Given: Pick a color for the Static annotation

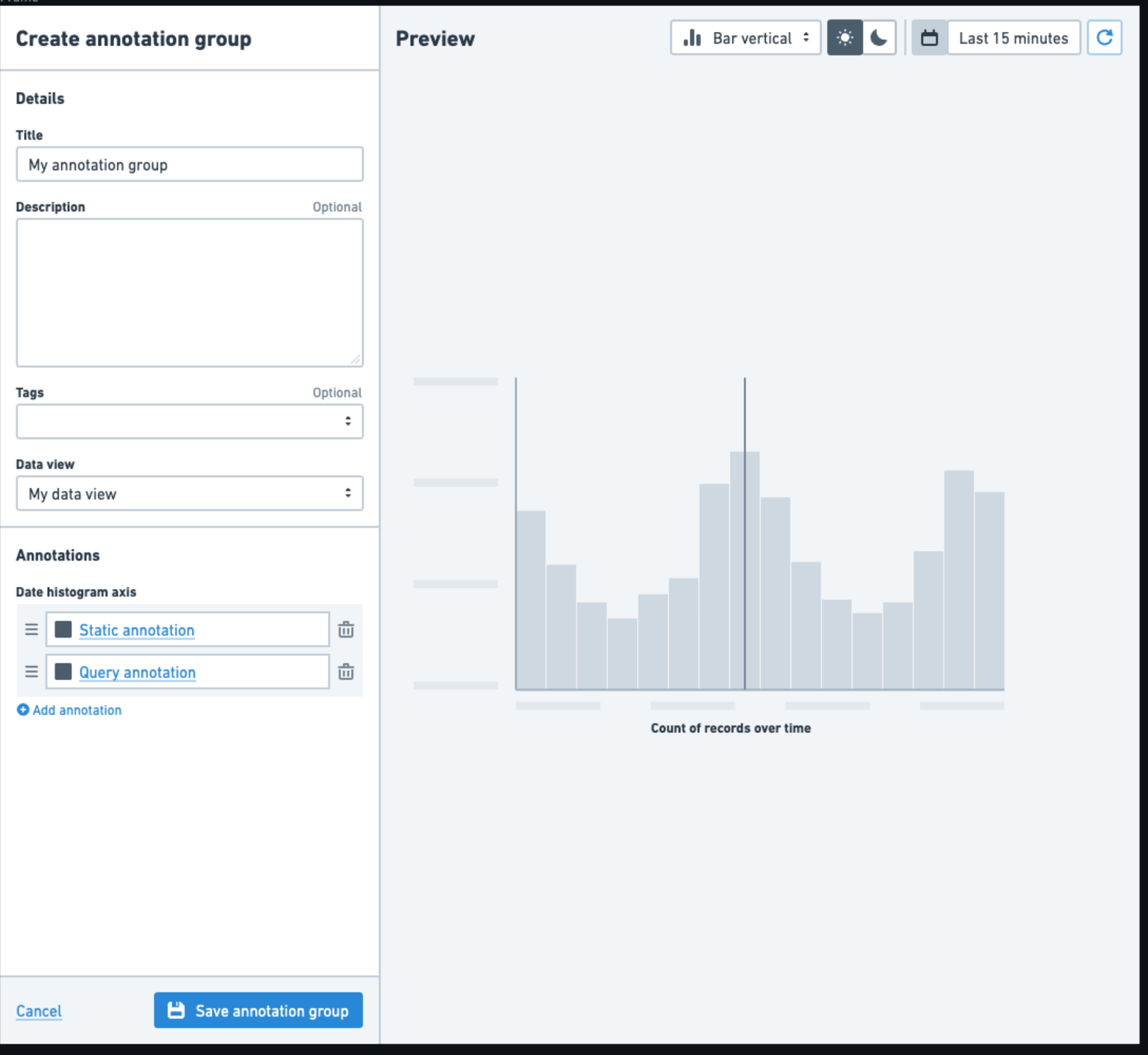Looking at the screenshot, I should [63, 629].
